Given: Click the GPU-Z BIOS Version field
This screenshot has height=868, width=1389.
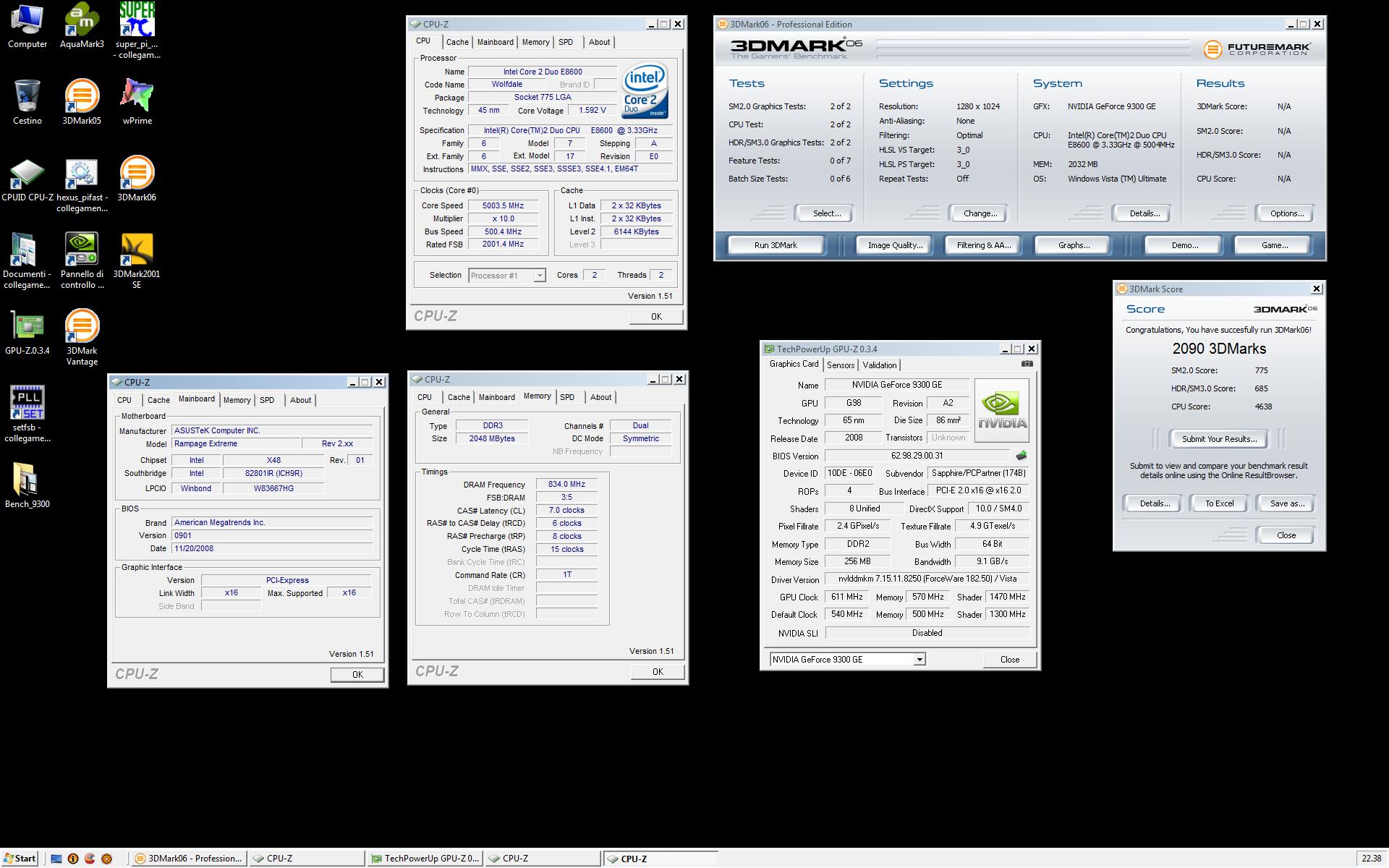Looking at the screenshot, I should (x=917, y=456).
